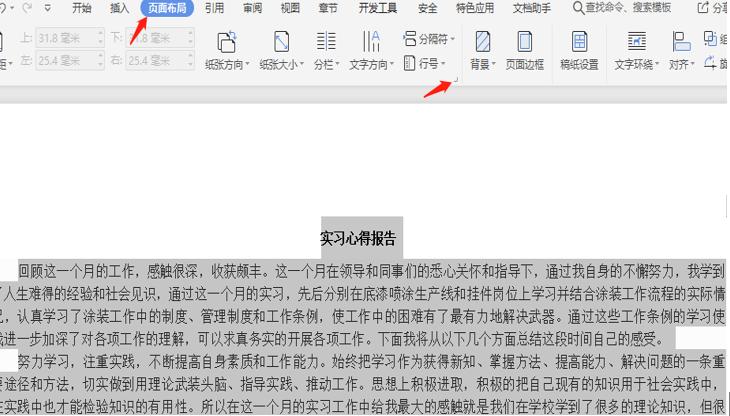Image resolution: width=730 pixels, height=416 pixels.
Task: Decrease the bottom margin (下) down stepper
Action: pos(190,43)
